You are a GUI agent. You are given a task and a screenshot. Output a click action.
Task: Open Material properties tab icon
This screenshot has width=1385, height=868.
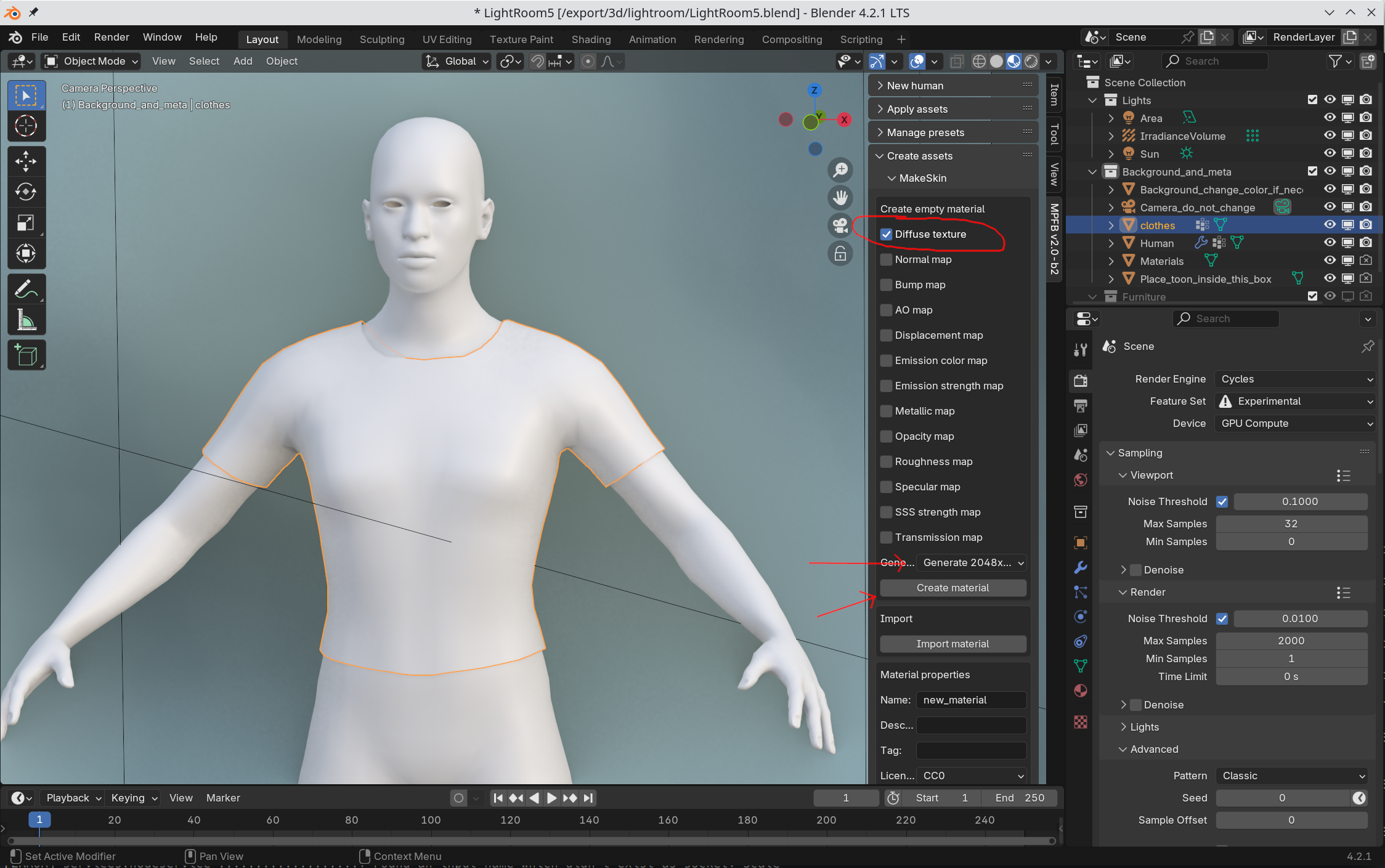click(1081, 691)
